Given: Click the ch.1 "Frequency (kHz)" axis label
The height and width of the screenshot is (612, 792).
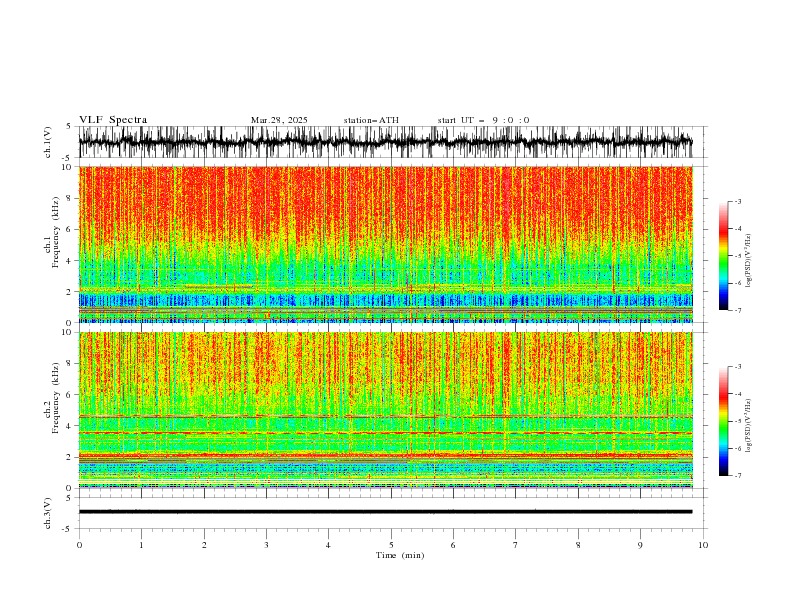Looking at the screenshot, I should [x=56, y=232].
